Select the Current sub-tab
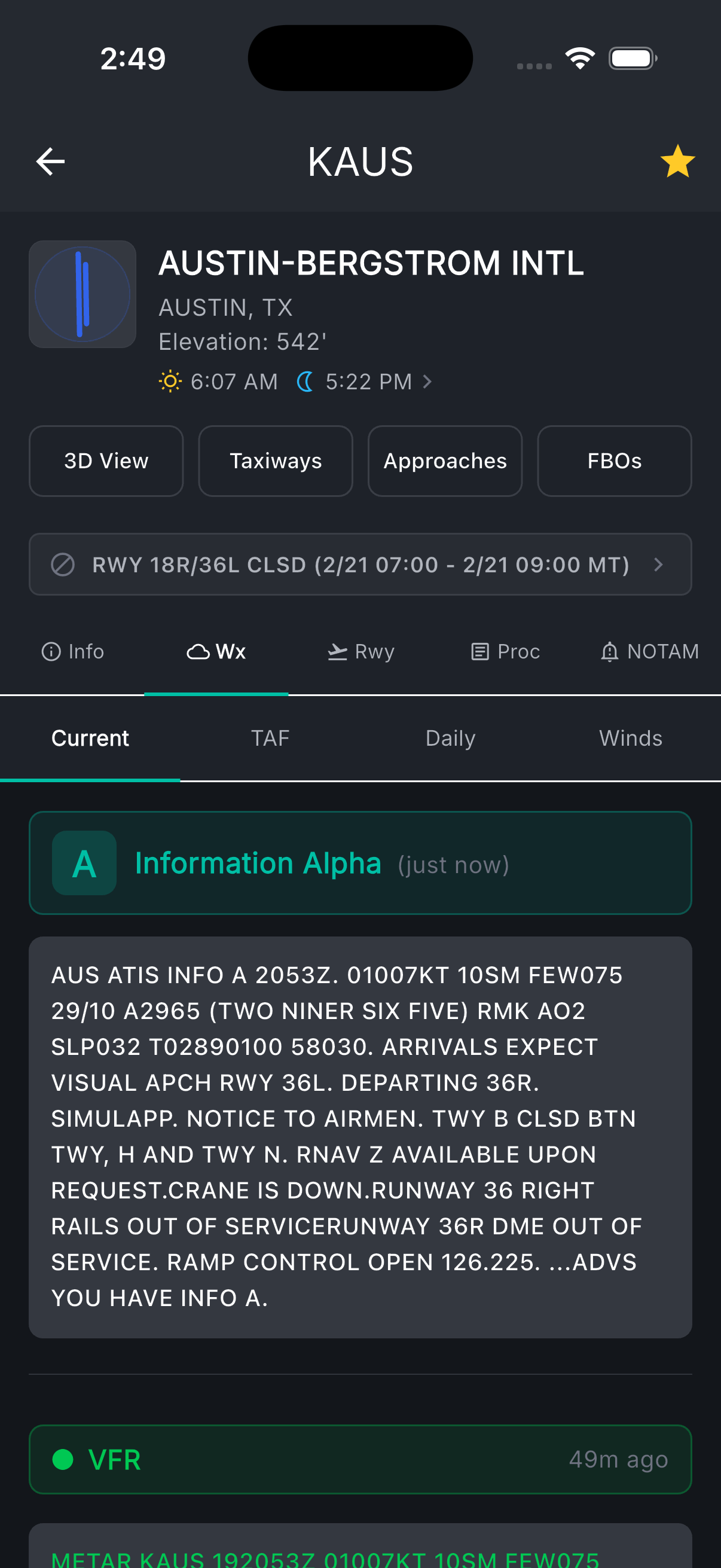This screenshot has height=1568, width=721. pos(90,739)
